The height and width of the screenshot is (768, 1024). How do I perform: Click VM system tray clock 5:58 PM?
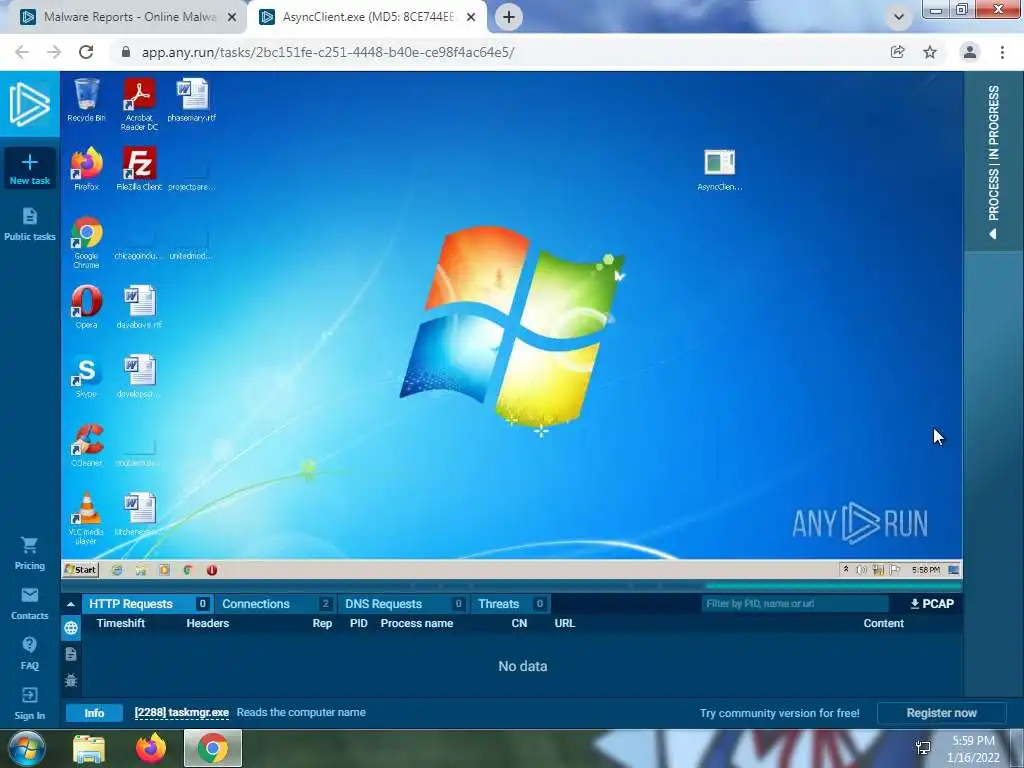click(x=925, y=570)
